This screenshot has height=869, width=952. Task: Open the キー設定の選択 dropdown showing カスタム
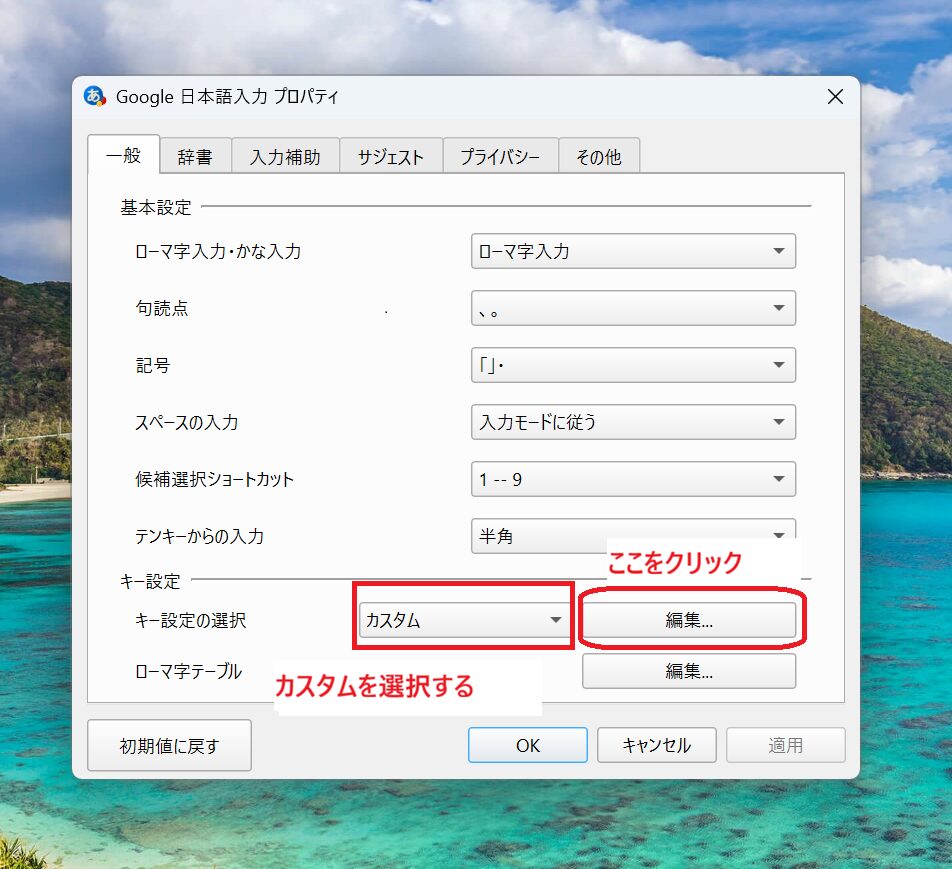pos(464,620)
